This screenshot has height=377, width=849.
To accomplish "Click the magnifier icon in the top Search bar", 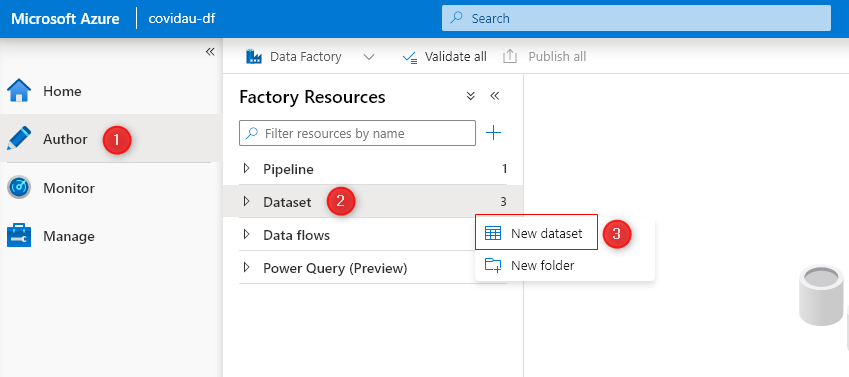I will point(456,18).
